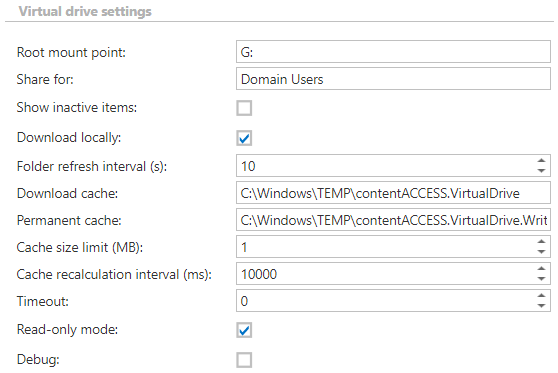The width and height of the screenshot is (558, 373).
Task: Decrease Folder refresh interval with down arrow
Action: click(x=541, y=170)
